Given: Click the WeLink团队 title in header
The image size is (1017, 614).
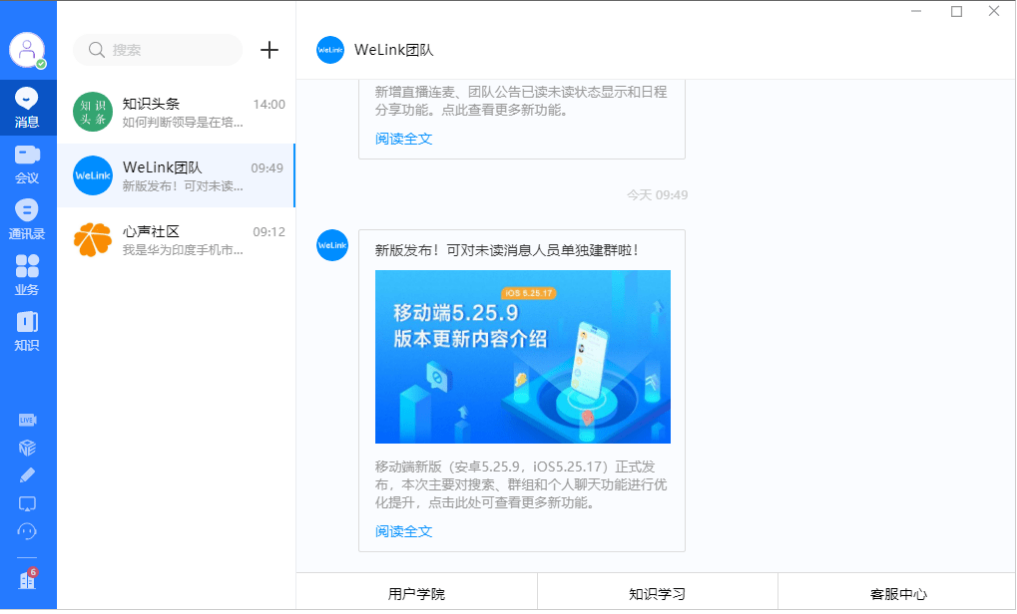Looking at the screenshot, I should tap(394, 50).
